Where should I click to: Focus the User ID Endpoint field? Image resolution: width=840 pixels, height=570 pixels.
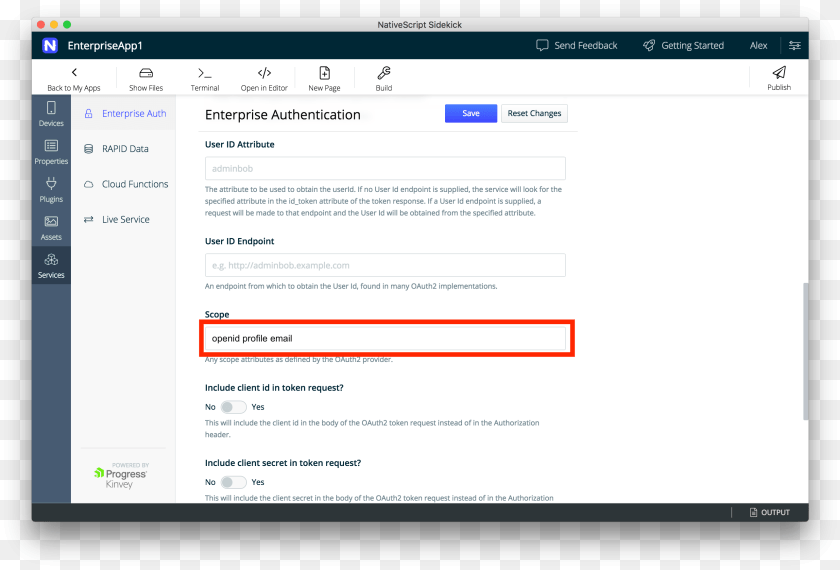click(385, 265)
